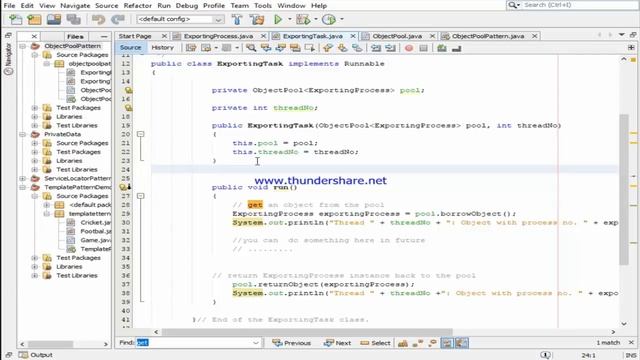The image size is (640, 360).
Task: Open the Debug menu
Action: [187, 6]
